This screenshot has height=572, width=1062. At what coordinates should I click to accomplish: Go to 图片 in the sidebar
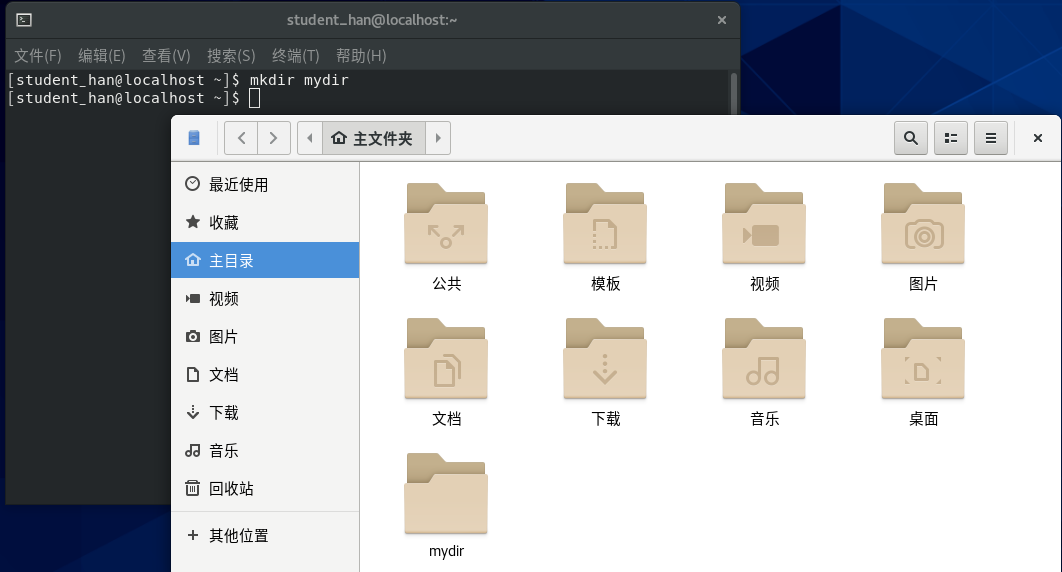(x=265, y=336)
